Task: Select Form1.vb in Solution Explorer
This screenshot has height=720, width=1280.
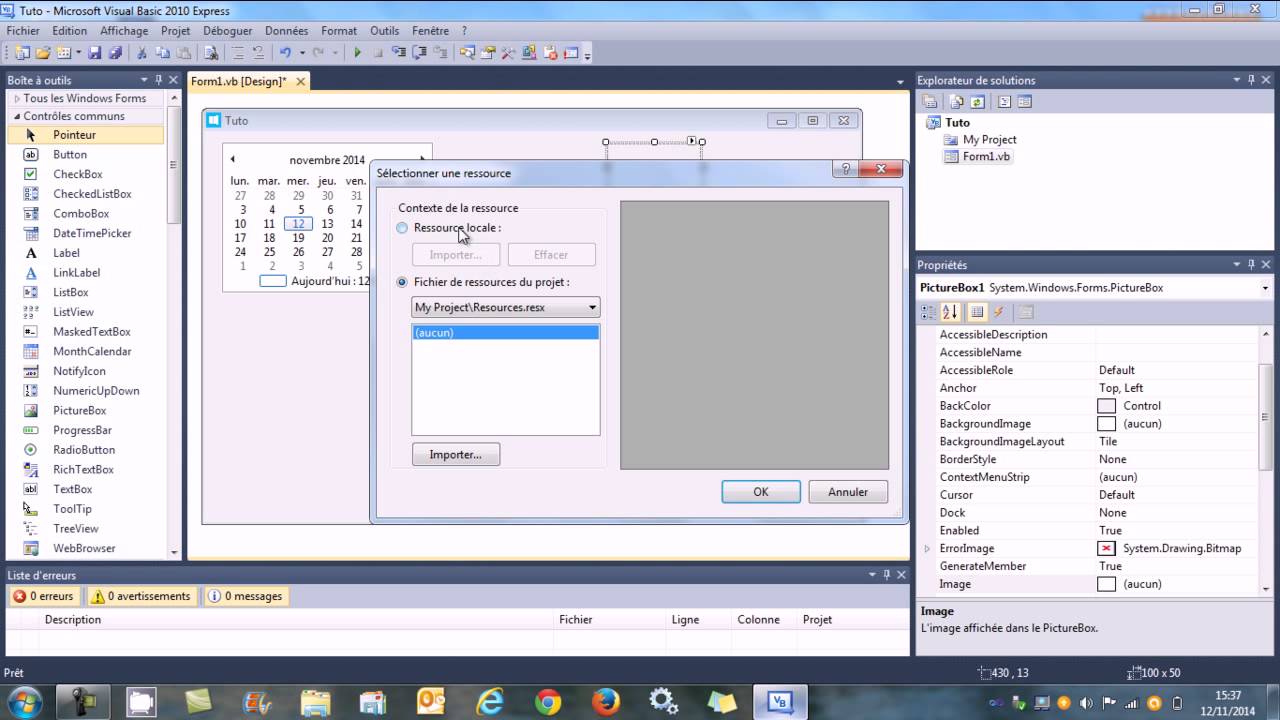Action: (x=986, y=157)
